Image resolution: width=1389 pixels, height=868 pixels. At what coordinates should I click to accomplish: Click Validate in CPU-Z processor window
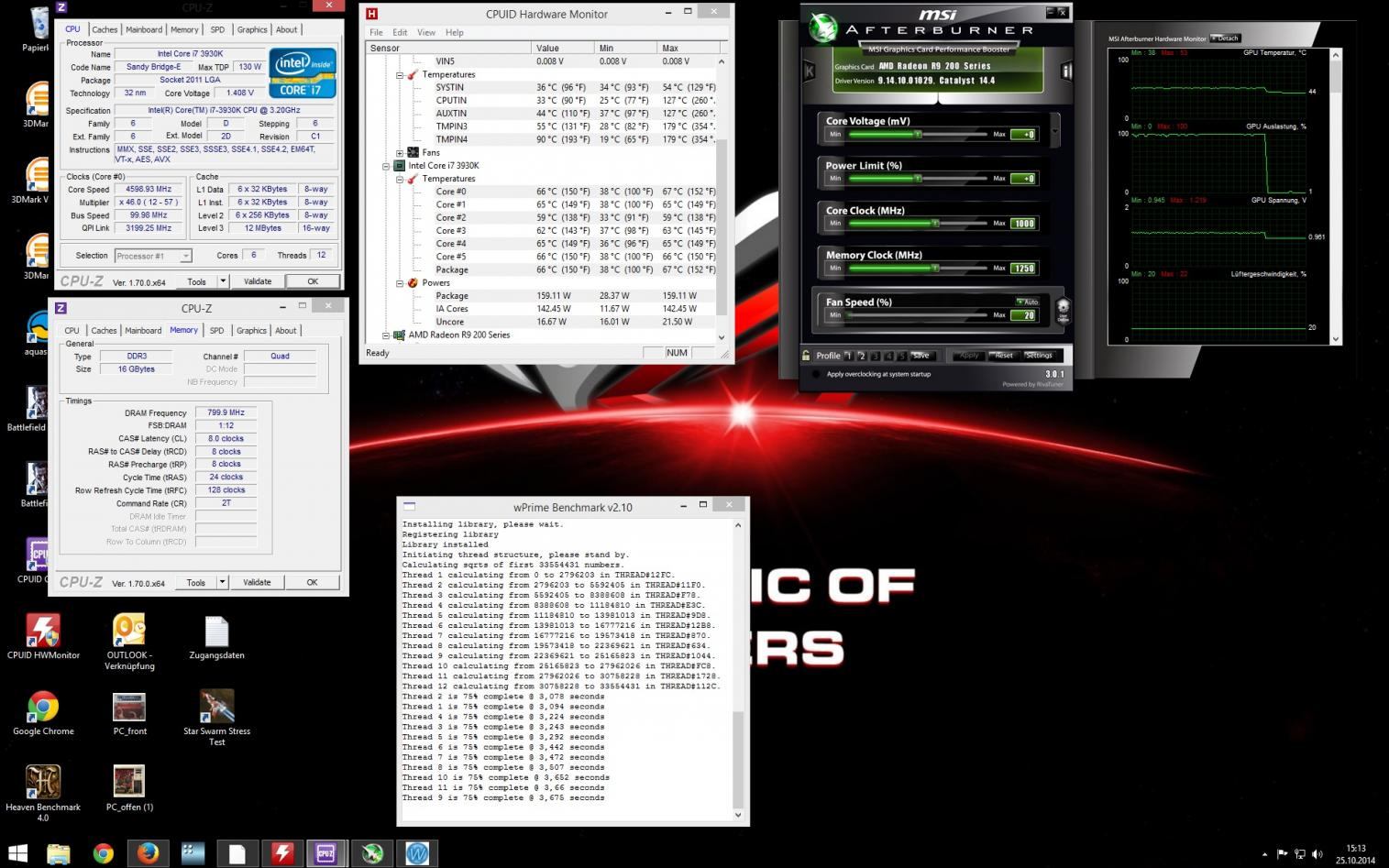[258, 281]
